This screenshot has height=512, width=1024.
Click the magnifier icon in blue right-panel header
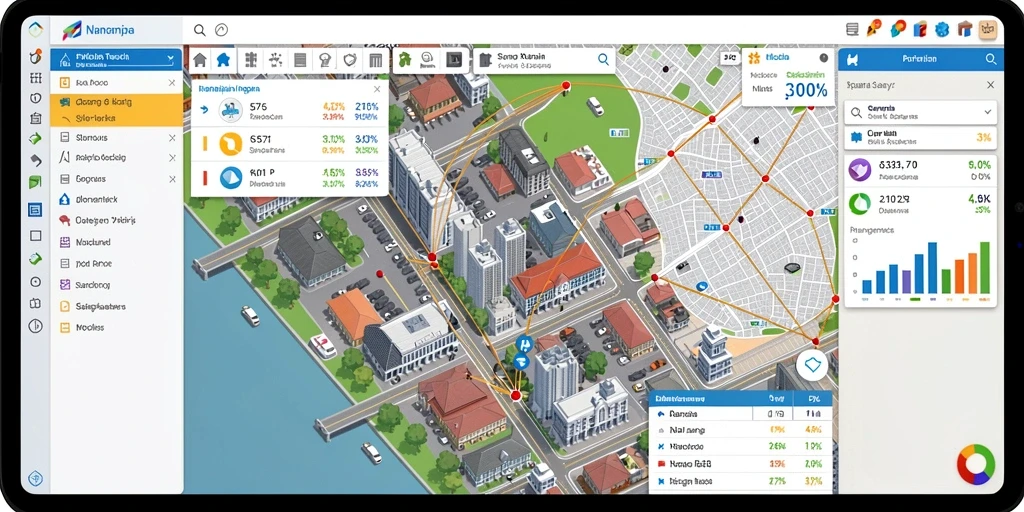click(991, 59)
